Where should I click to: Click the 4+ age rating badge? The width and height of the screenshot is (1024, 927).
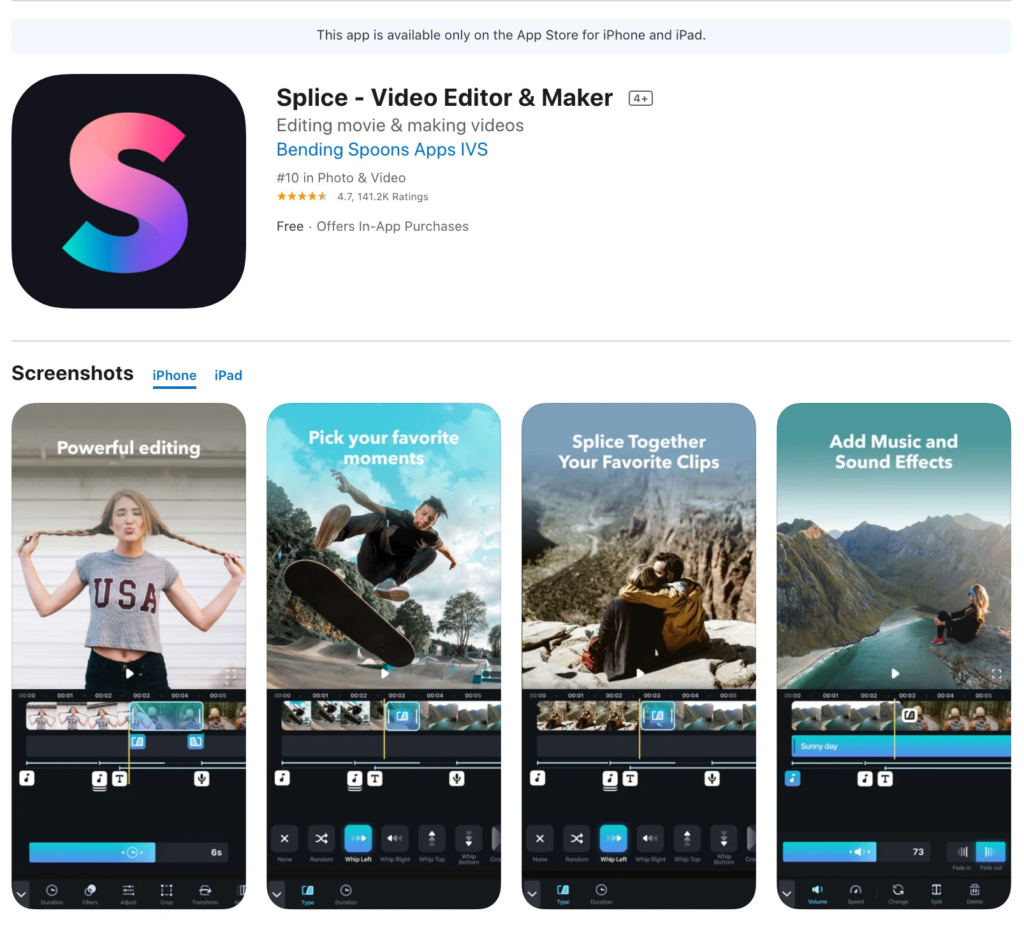point(641,99)
